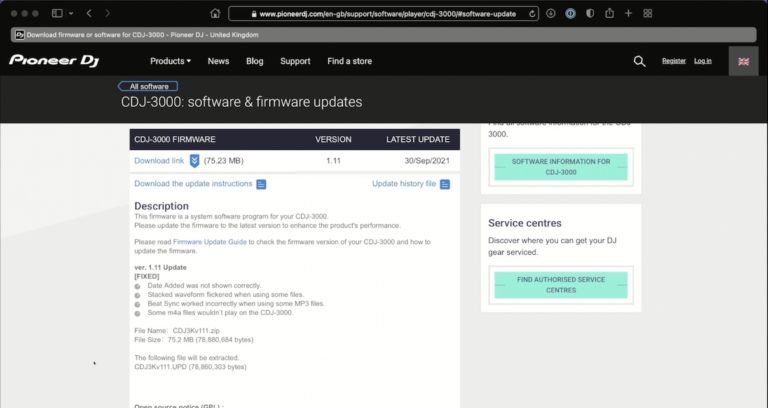Click the CDJ-3000 FIRMWARE table header
The height and width of the screenshot is (408, 768).
point(175,140)
